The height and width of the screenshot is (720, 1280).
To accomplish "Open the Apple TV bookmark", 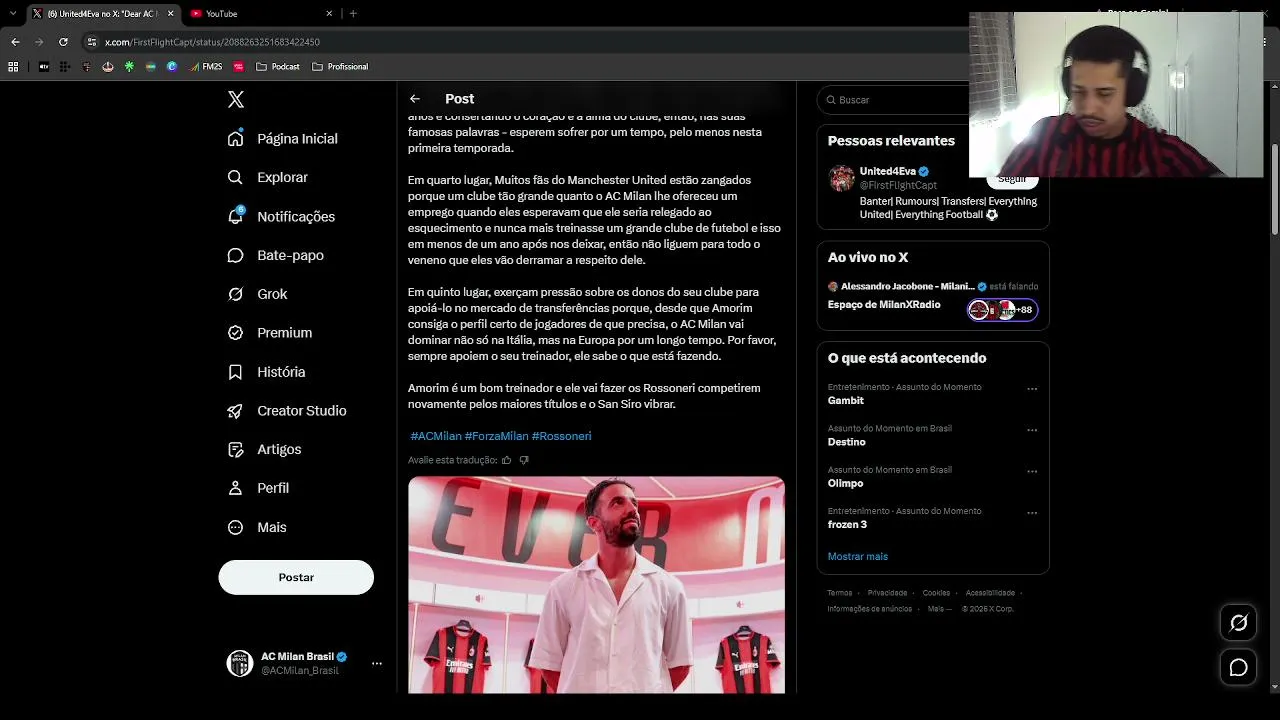I will pos(44,67).
